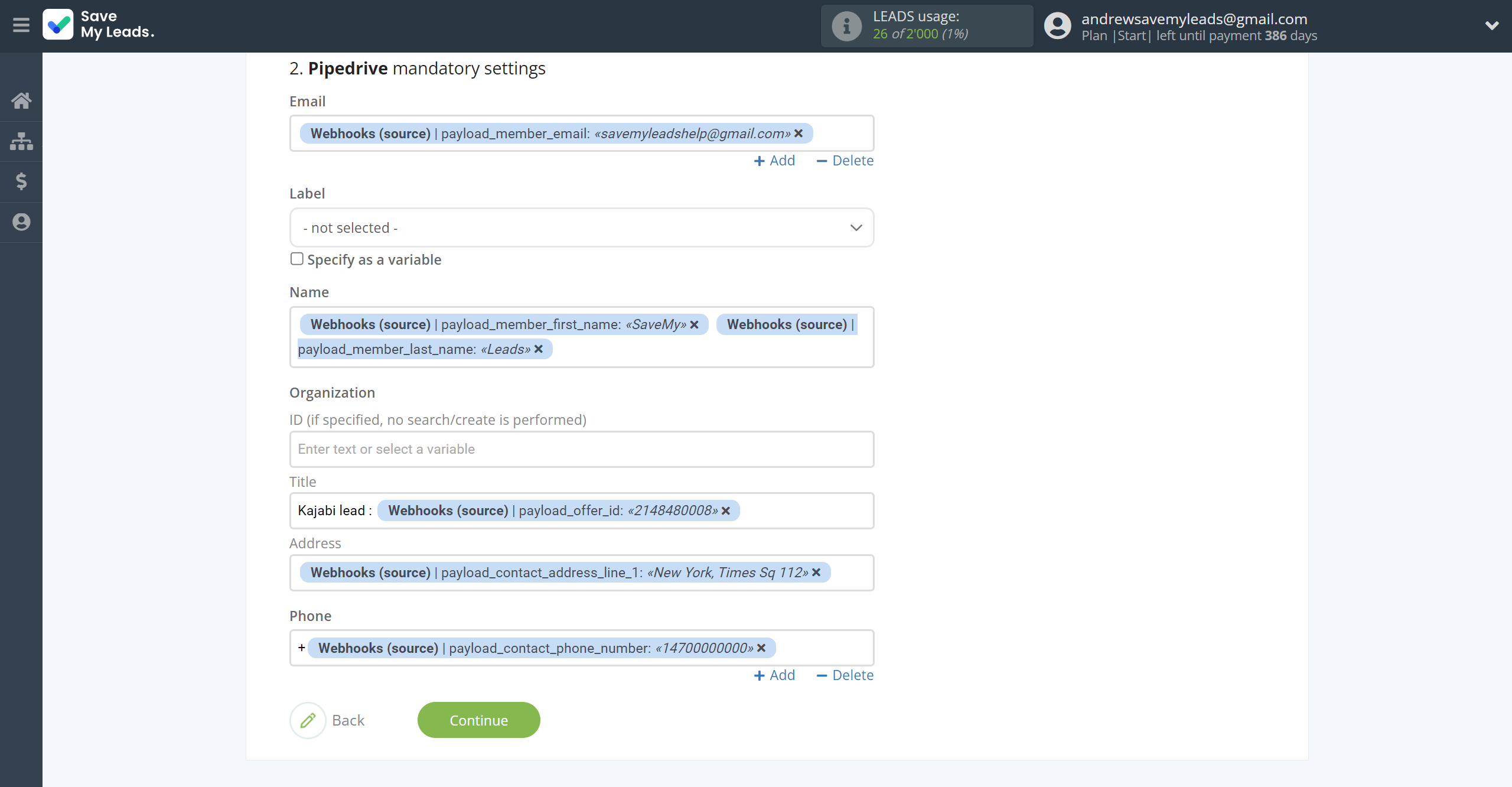
Task: Remove payload_member_last_name tag from Name
Action: pyautogui.click(x=539, y=349)
